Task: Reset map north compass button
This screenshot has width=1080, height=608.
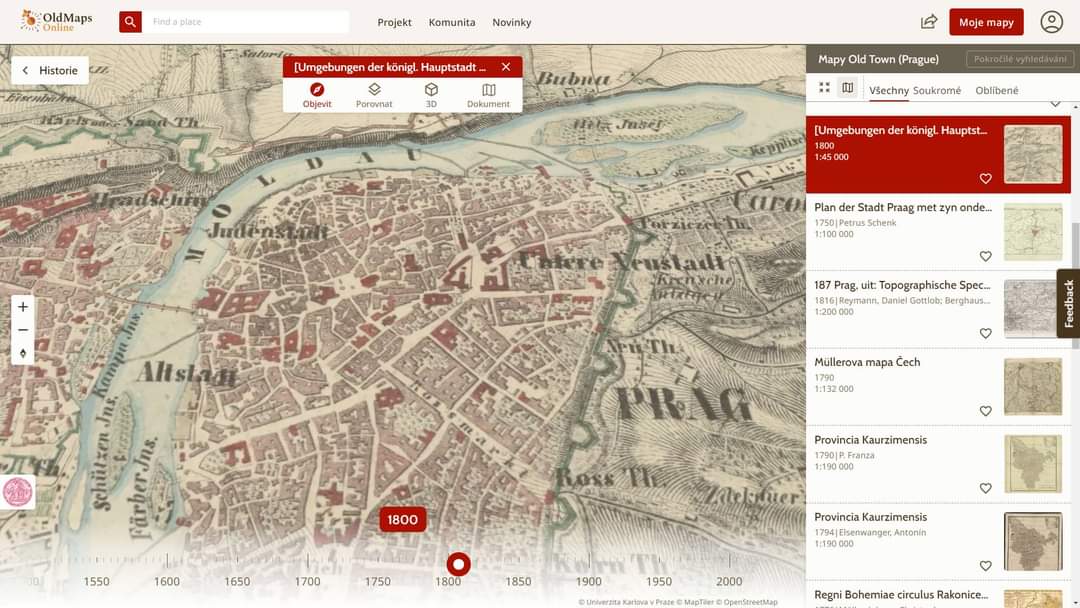Action: click(x=23, y=353)
